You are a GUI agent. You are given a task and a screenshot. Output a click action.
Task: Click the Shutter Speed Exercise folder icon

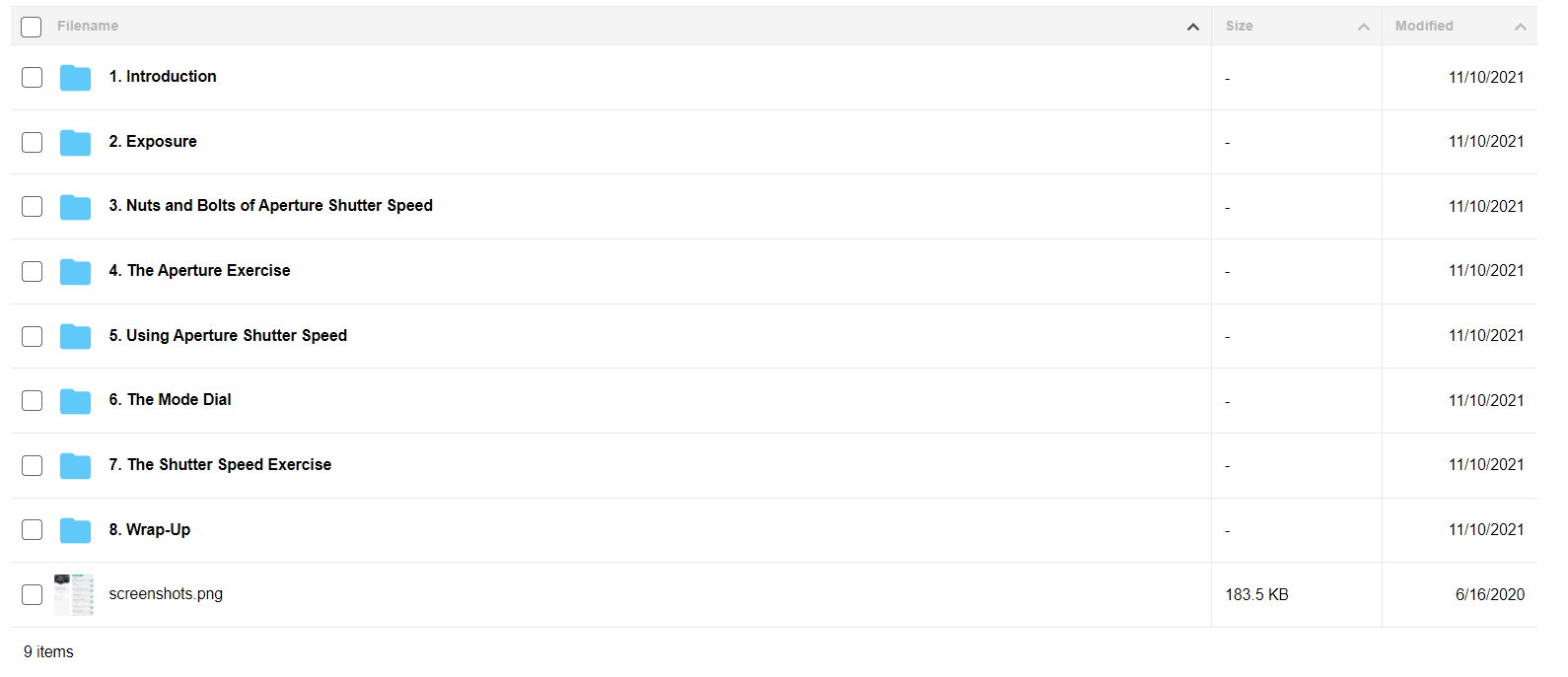pos(75,466)
